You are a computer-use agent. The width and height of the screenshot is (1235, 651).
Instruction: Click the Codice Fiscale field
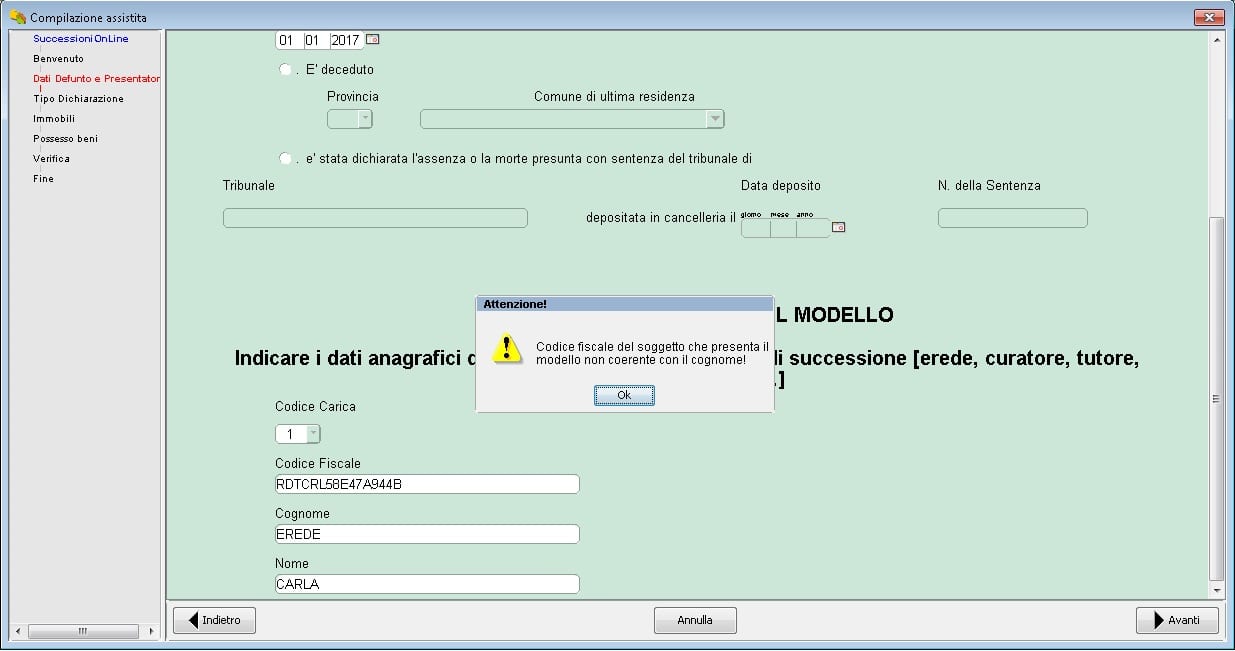427,484
